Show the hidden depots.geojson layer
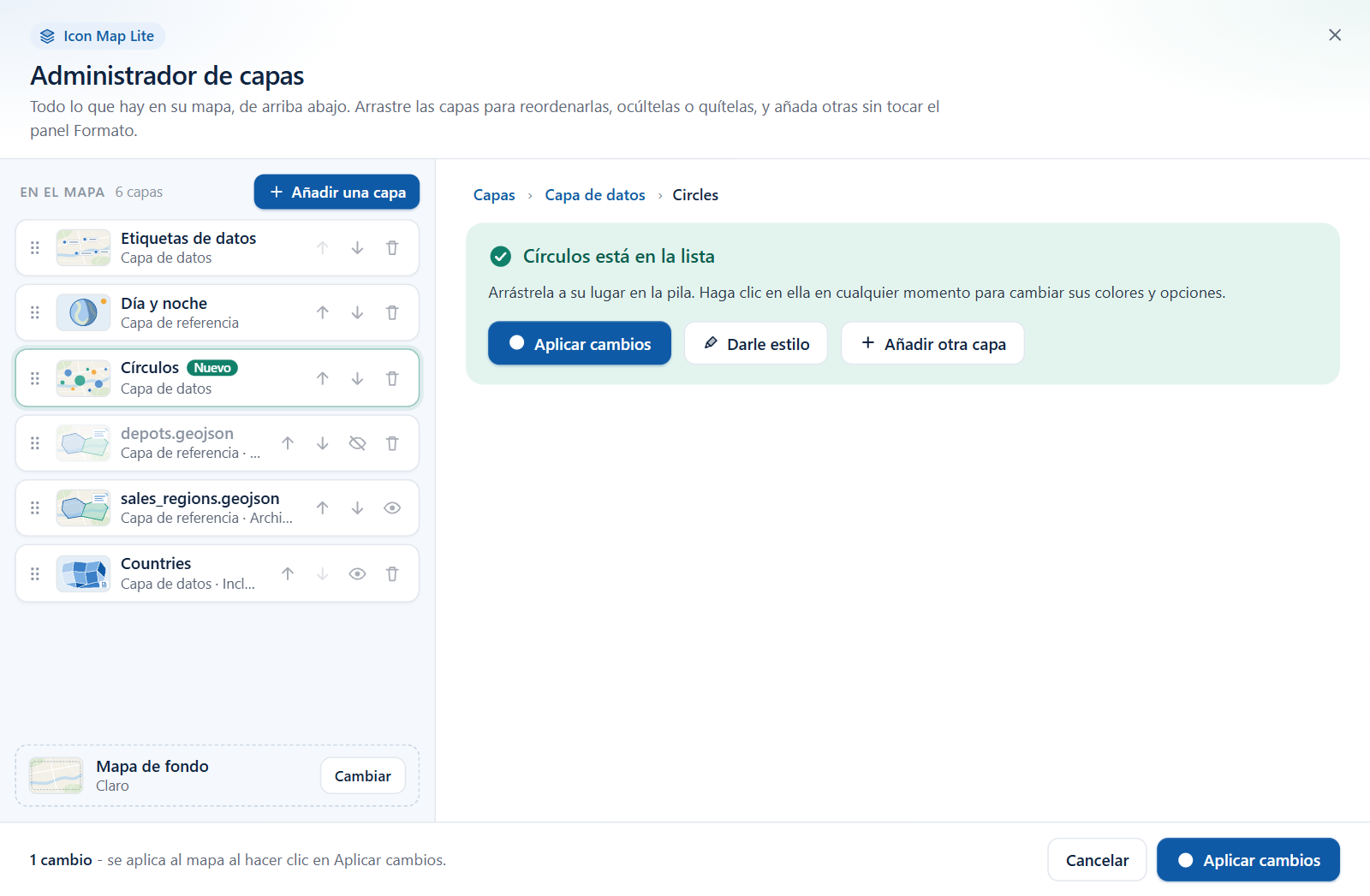The height and width of the screenshot is (896, 1370). pos(357,443)
